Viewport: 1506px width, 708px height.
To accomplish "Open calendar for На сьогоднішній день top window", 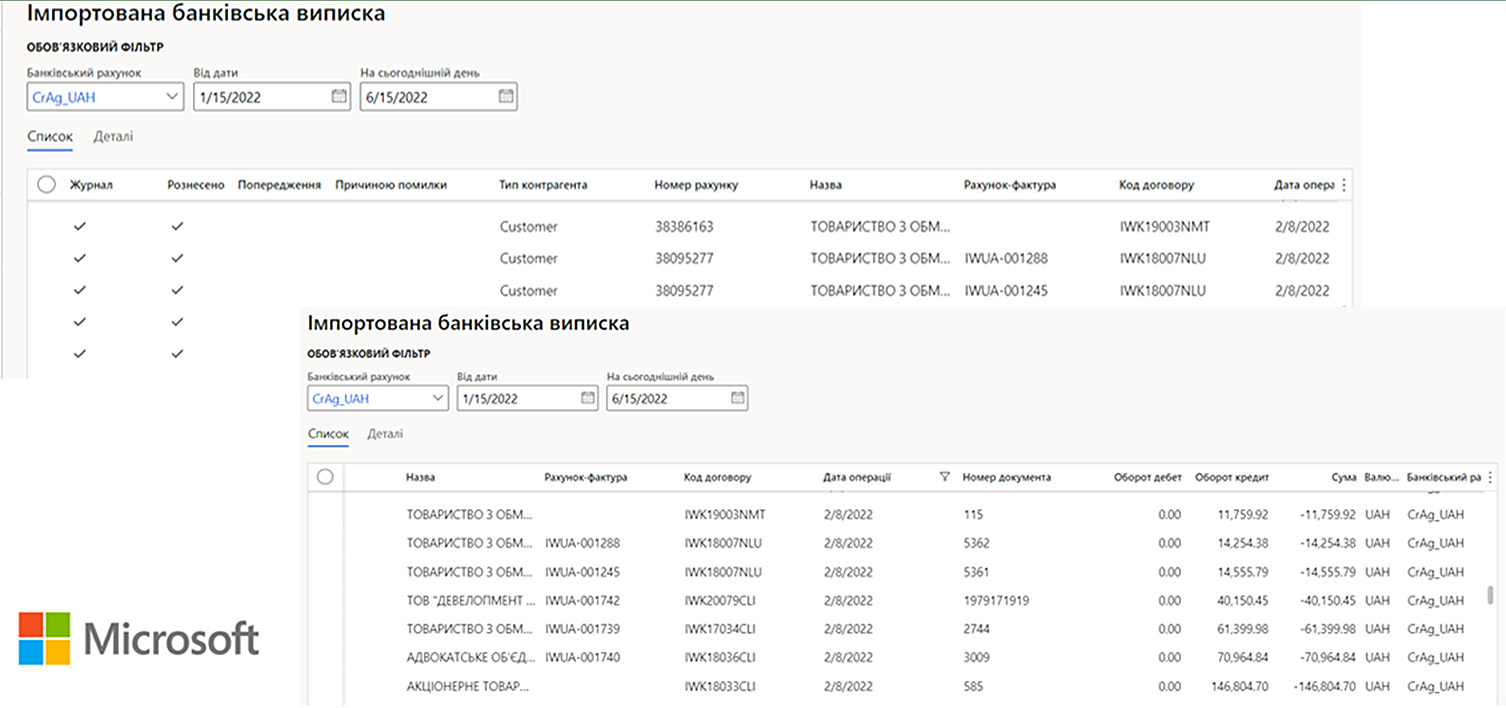I will point(505,96).
